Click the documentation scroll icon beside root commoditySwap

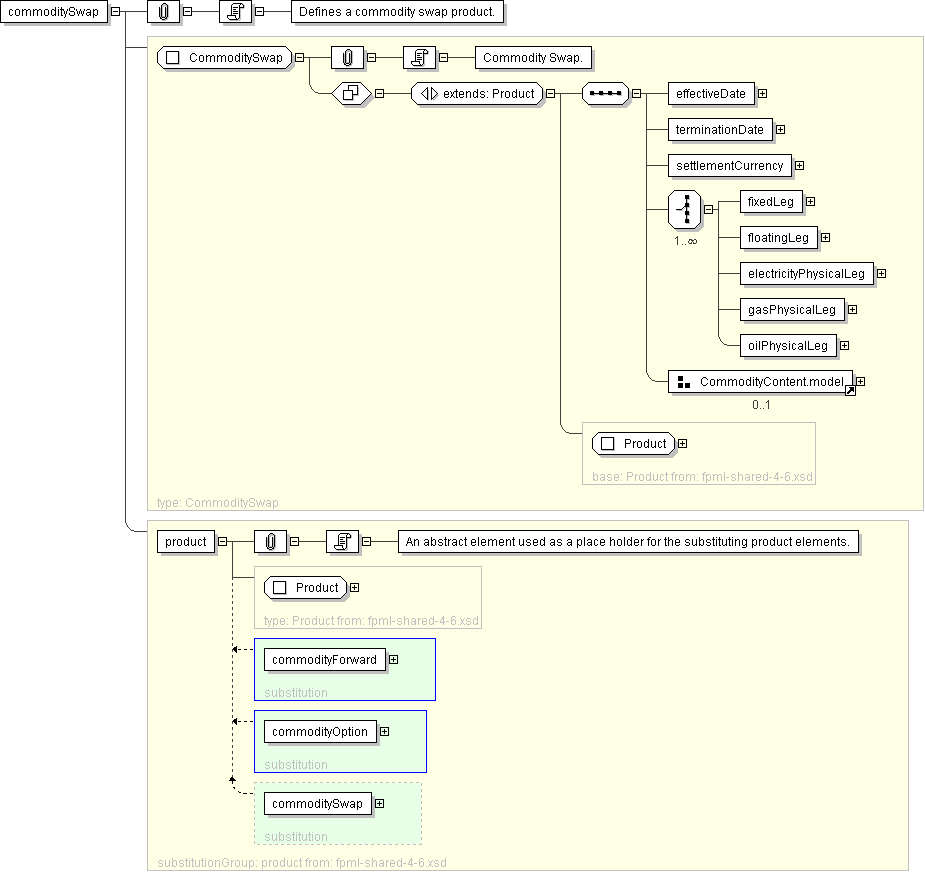click(235, 12)
